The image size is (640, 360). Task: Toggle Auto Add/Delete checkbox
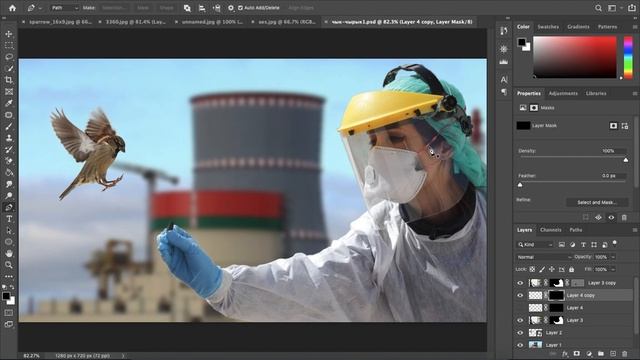[x=240, y=8]
